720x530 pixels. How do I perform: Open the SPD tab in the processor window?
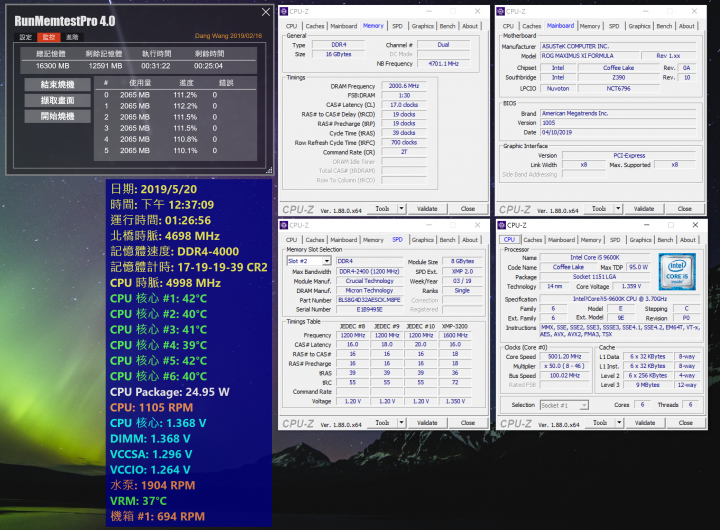point(615,240)
